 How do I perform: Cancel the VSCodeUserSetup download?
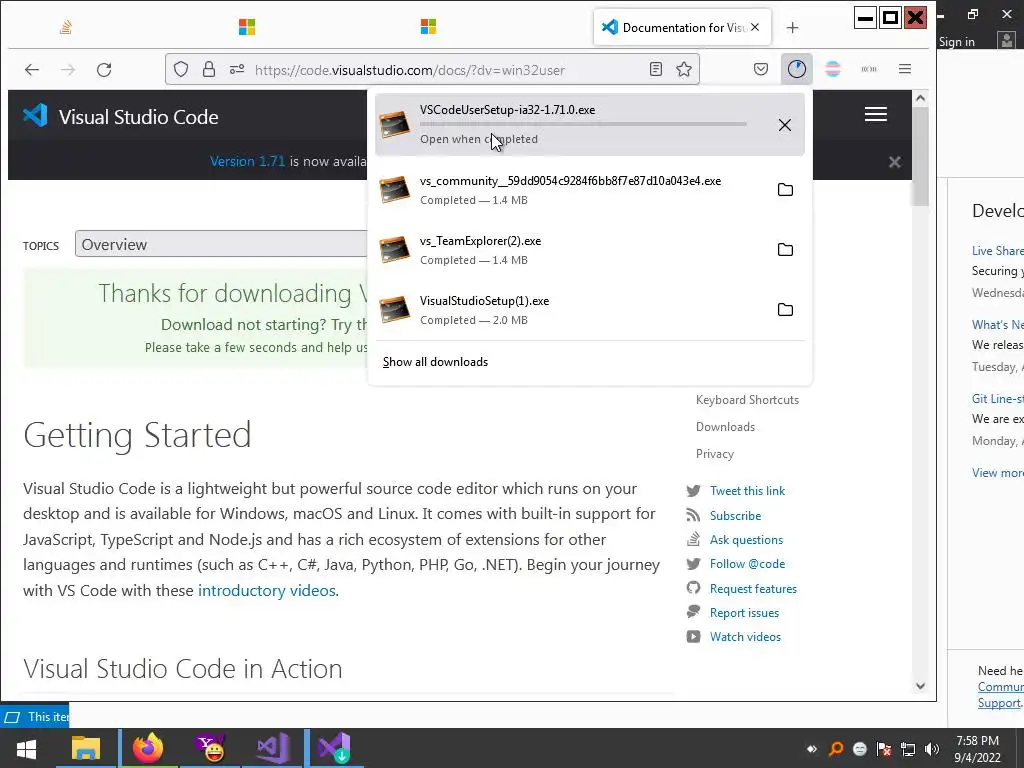coord(785,125)
